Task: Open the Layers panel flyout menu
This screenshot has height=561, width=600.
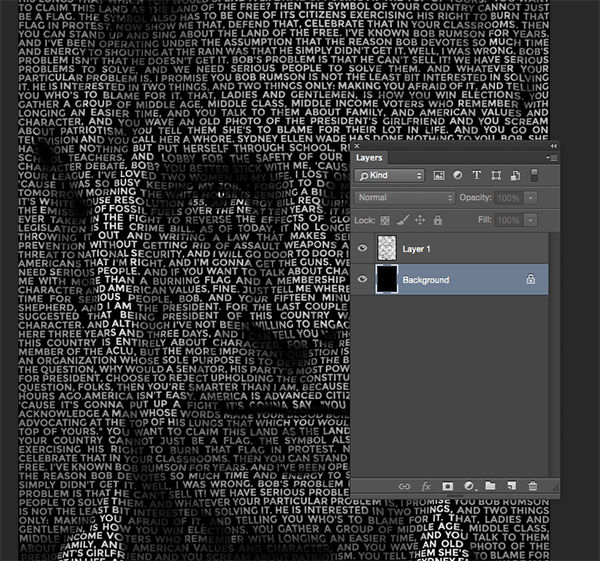Action: click(551, 157)
